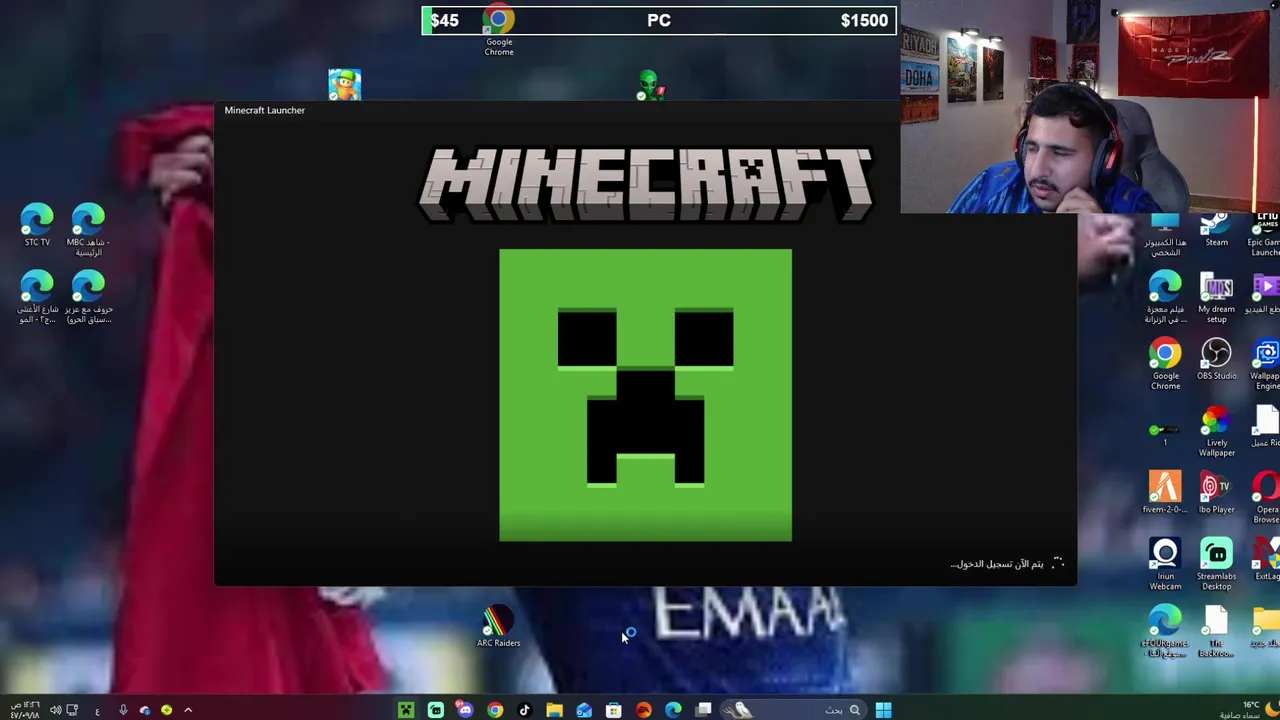This screenshot has height=720, width=1280.
Task: Open Google Chrome icon at top of desktop
Action: pos(499,30)
